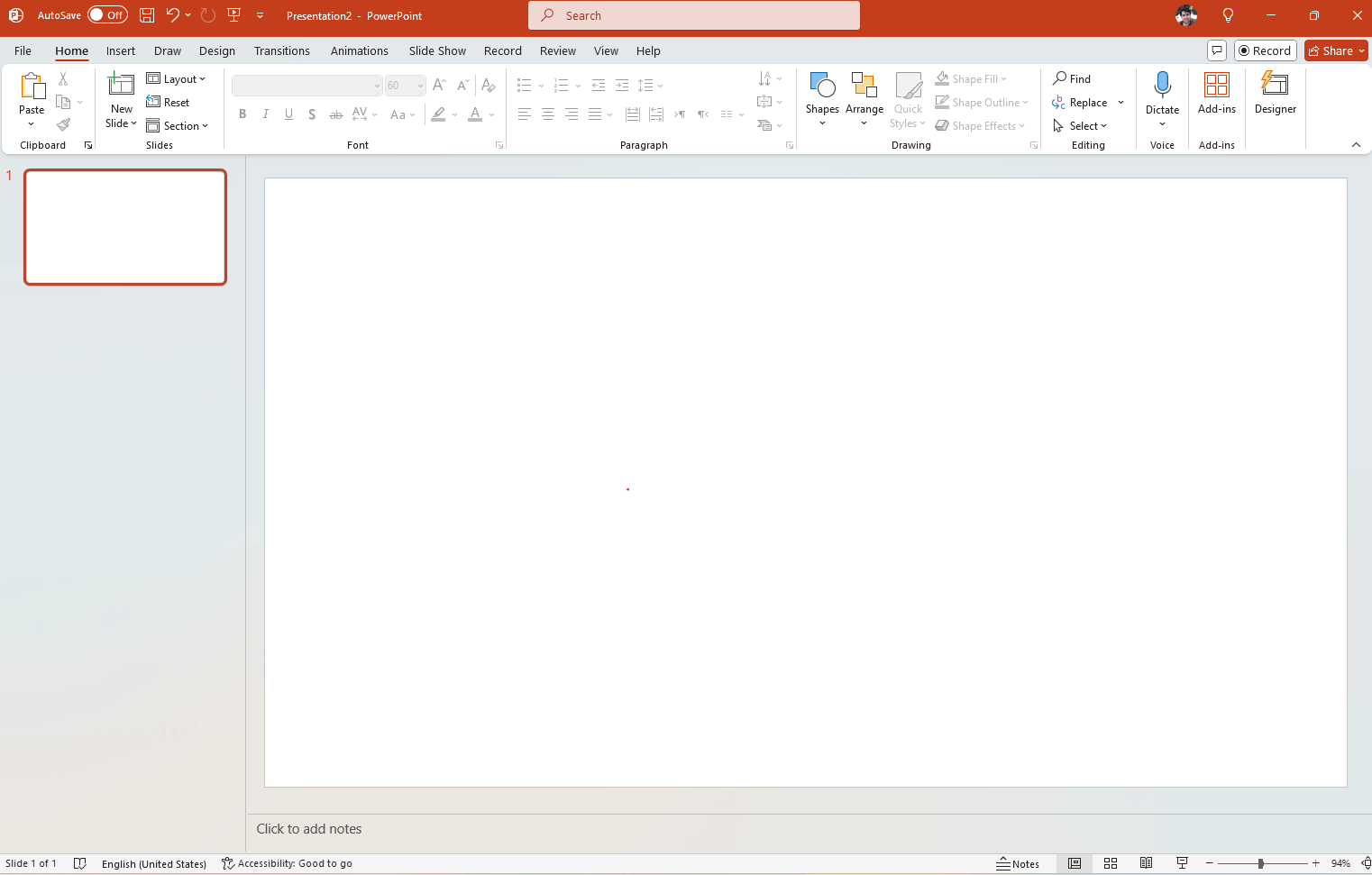
Task: Toggle AutoSave off
Action: (x=107, y=14)
